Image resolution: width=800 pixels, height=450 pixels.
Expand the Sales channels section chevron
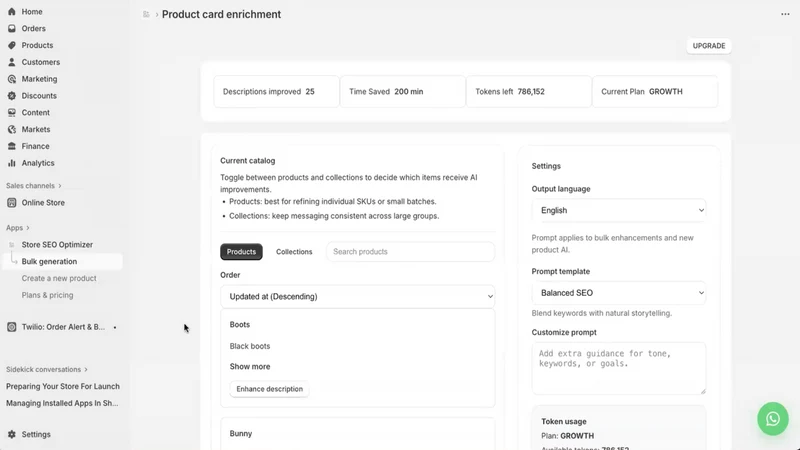tap(60, 186)
